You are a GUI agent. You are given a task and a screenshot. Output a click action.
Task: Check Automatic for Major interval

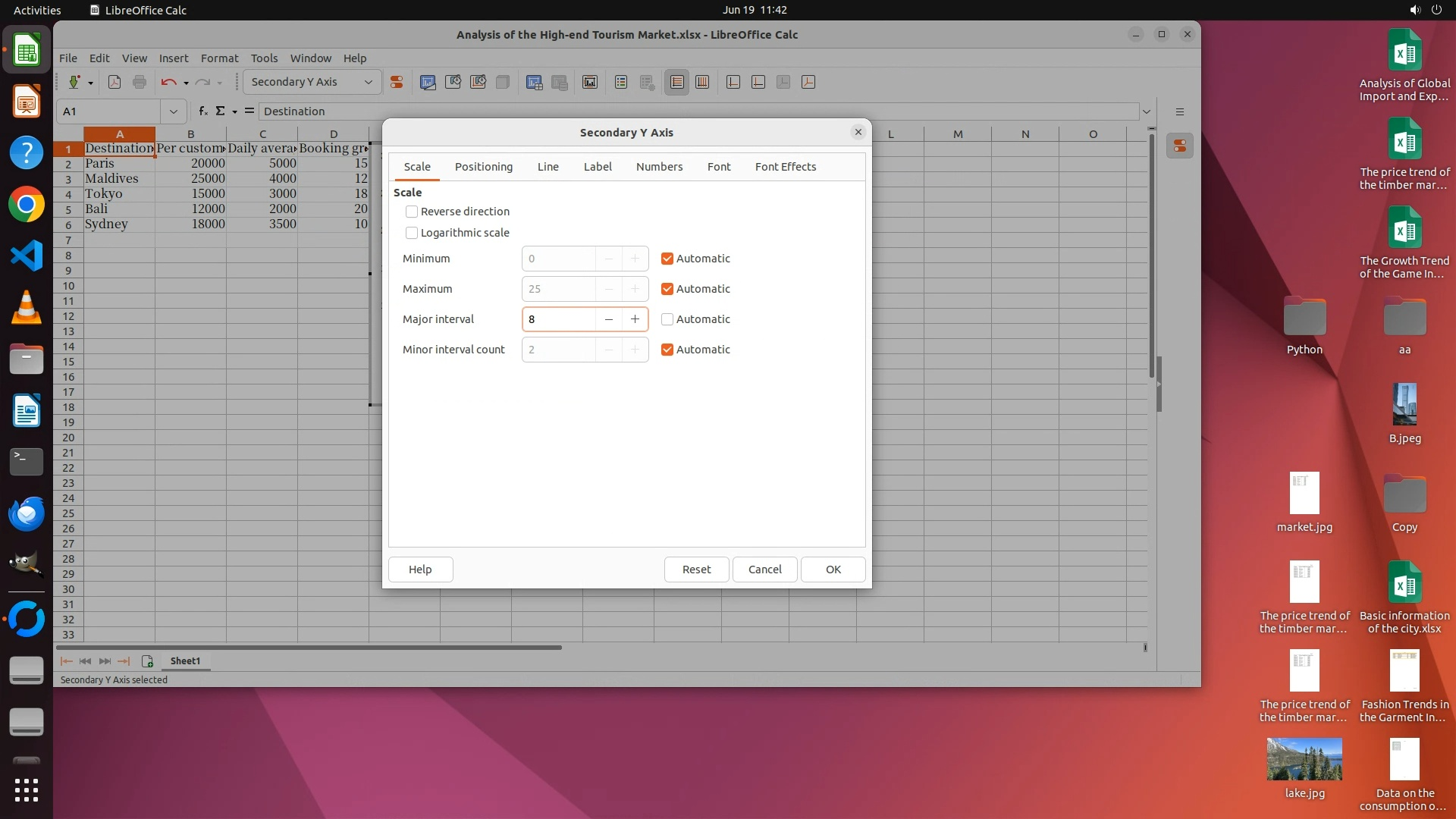pyautogui.click(x=667, y=319)
